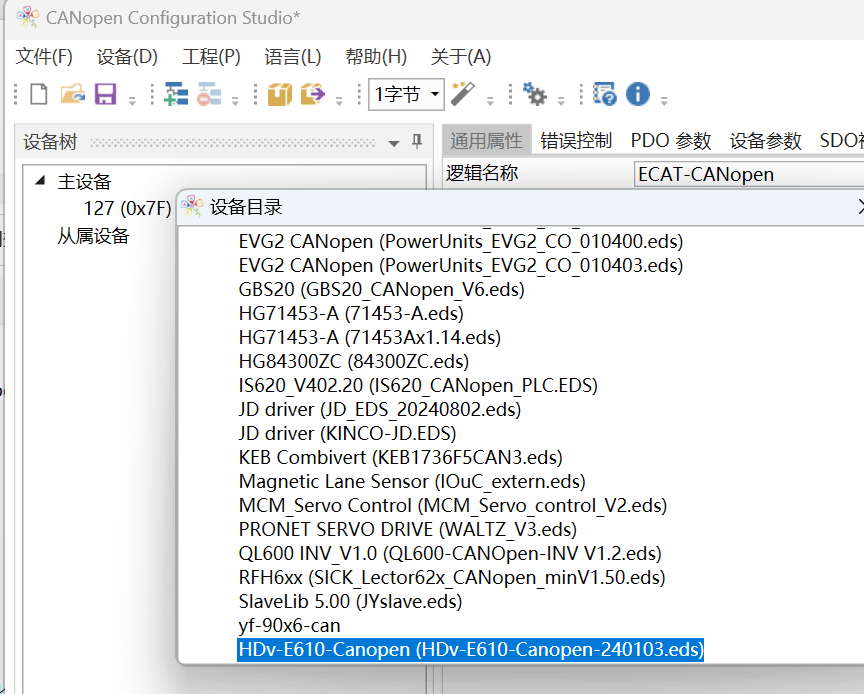This screenshot has height=694, width=864.
Task: Open the 关于(A) menu
Action: 461,57
